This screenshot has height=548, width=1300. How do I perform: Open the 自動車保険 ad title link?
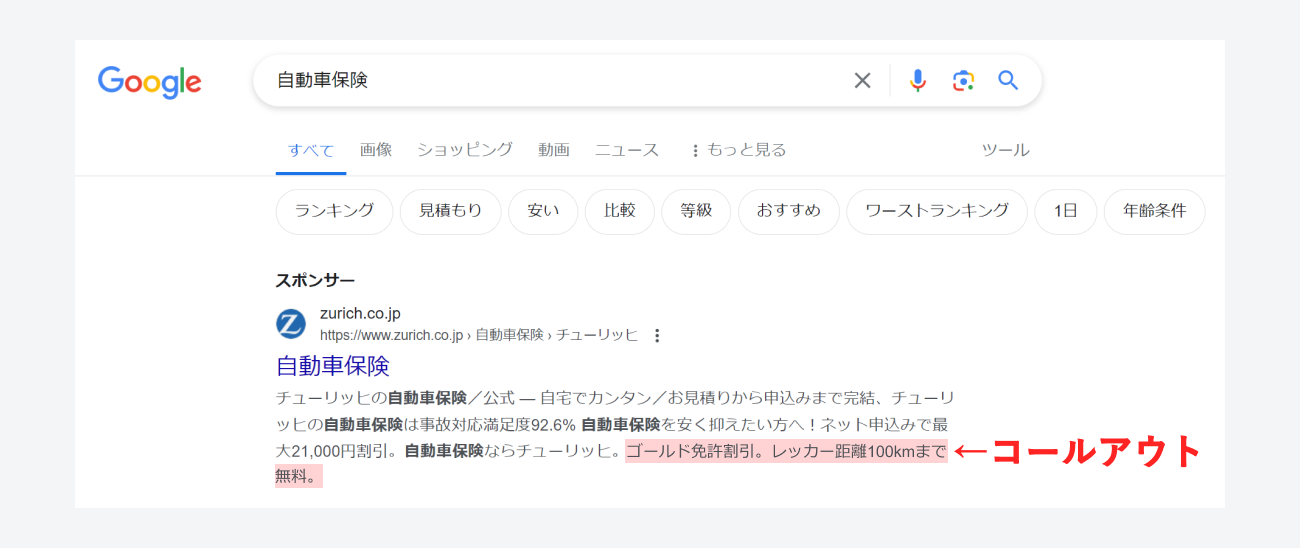coord(333,366)
